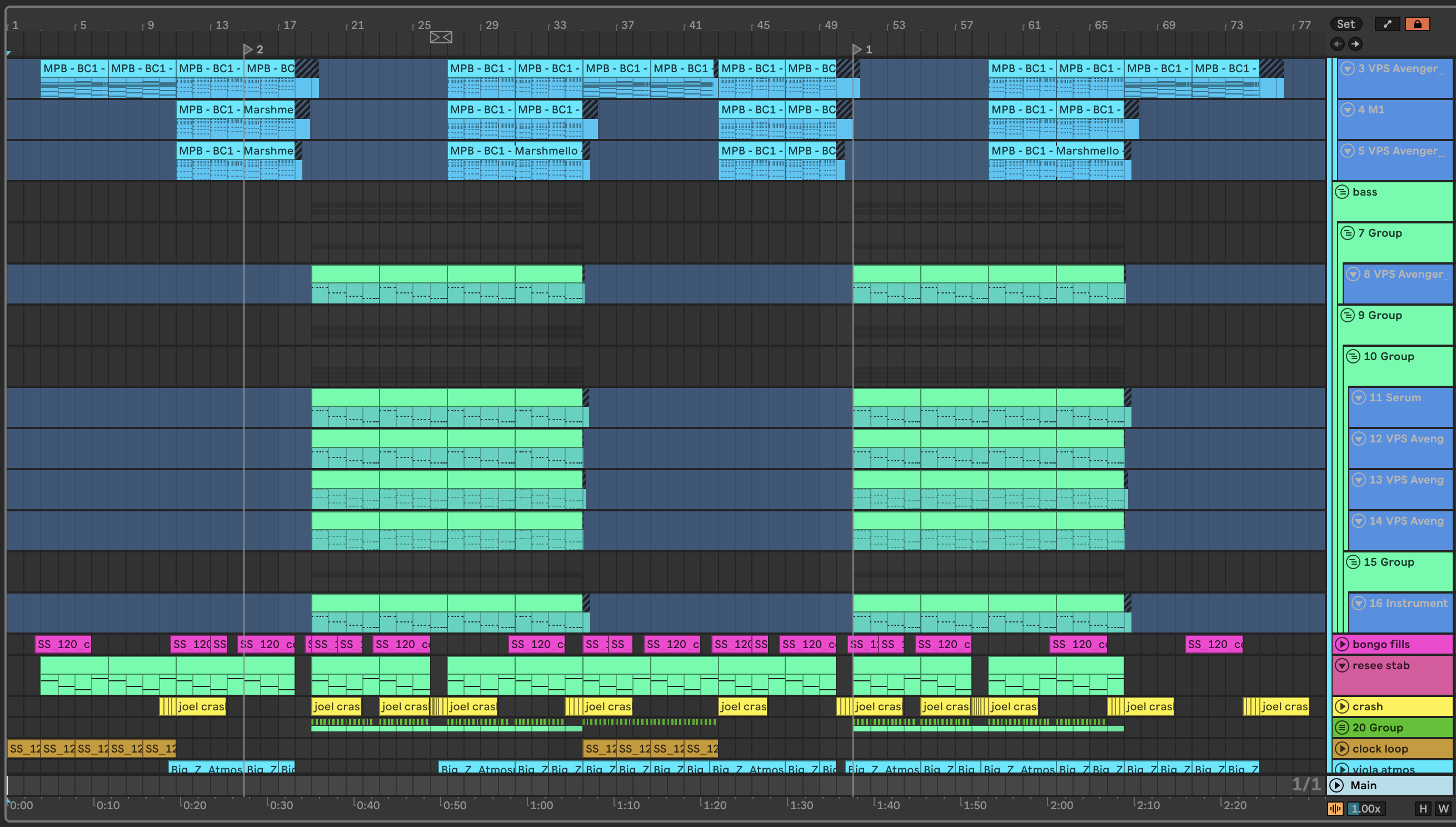The width and height of the screenshot is (1456, 827).
Task: Select the Main track title
Action: (1363, 785)
